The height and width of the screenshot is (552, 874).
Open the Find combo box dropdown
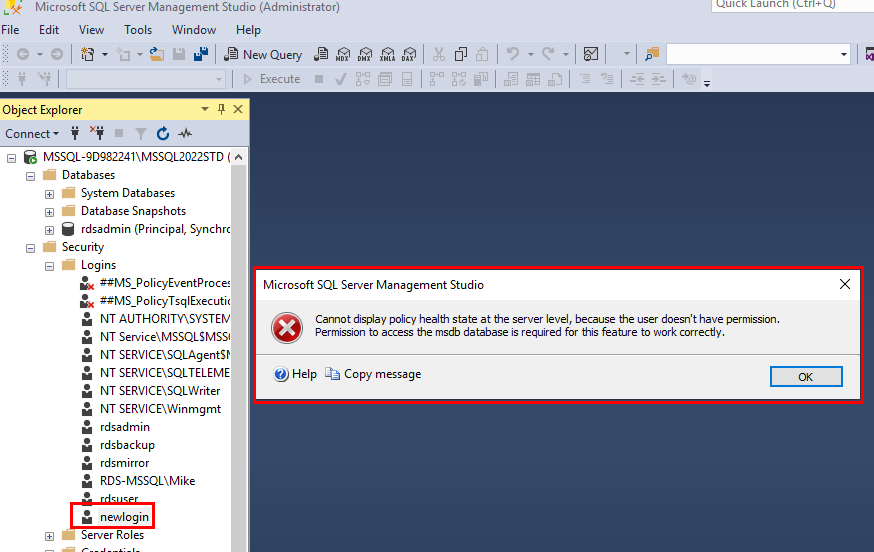point(843,55)
